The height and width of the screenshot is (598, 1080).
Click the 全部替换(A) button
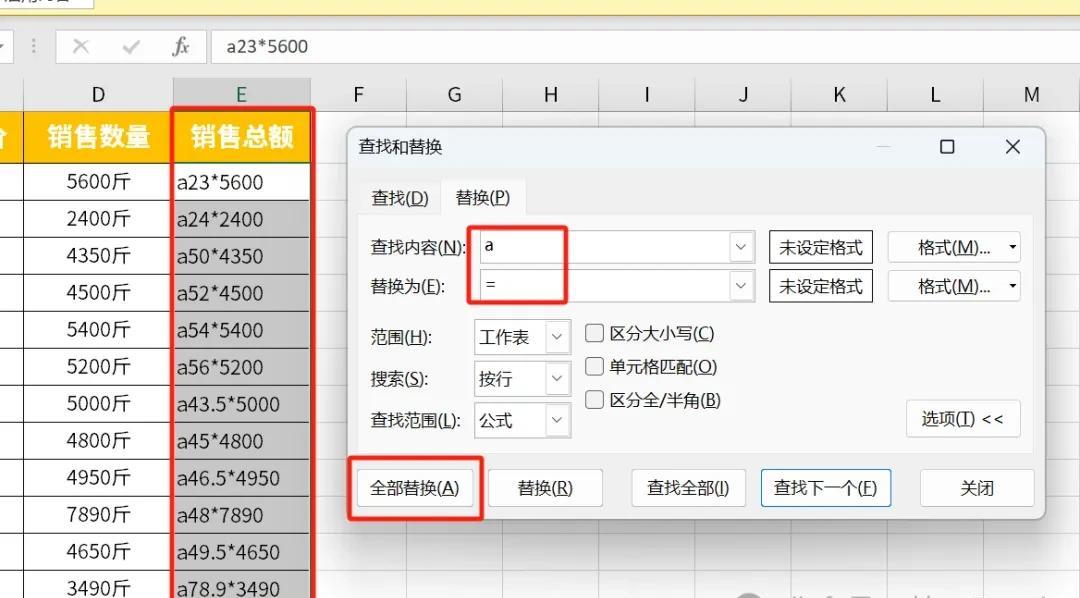(415, 488)
